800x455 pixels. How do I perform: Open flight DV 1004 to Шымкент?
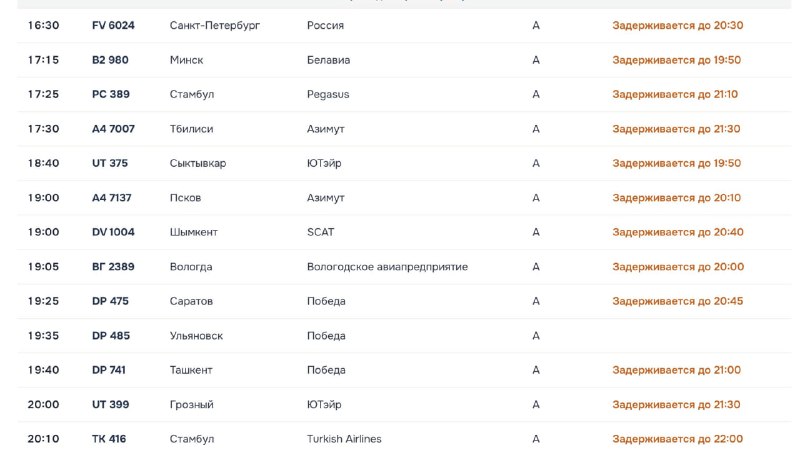[404, 232]
